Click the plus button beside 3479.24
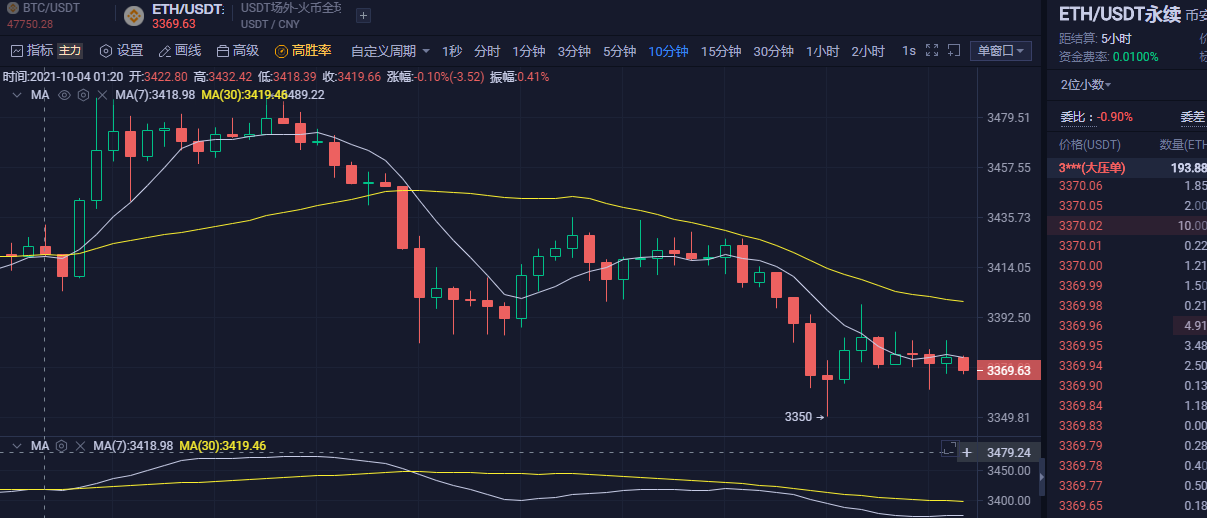The image size is (1207, 518). pyautogui.click(x=966, y=452)
